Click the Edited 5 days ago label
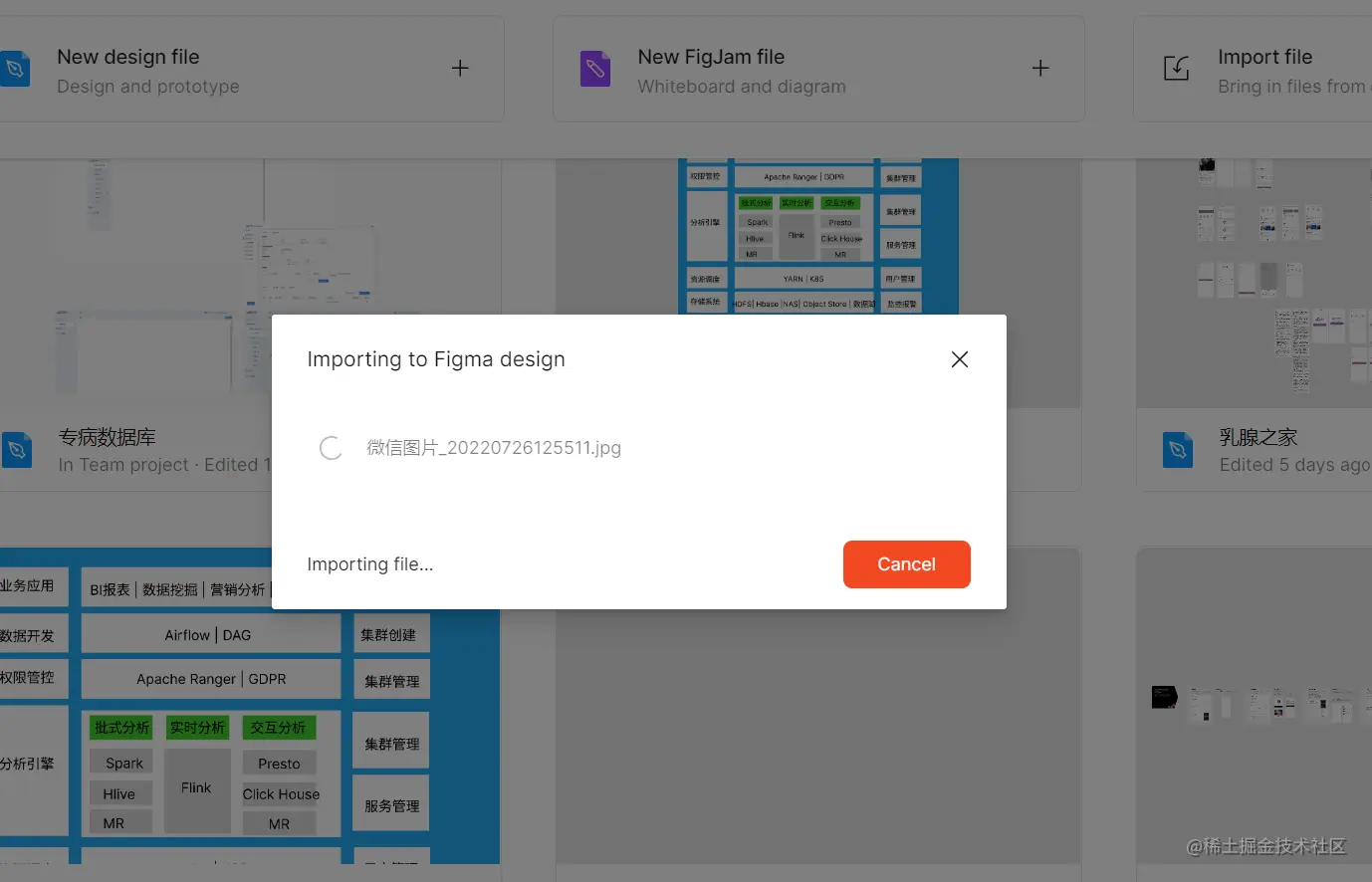 [1294, 465]
